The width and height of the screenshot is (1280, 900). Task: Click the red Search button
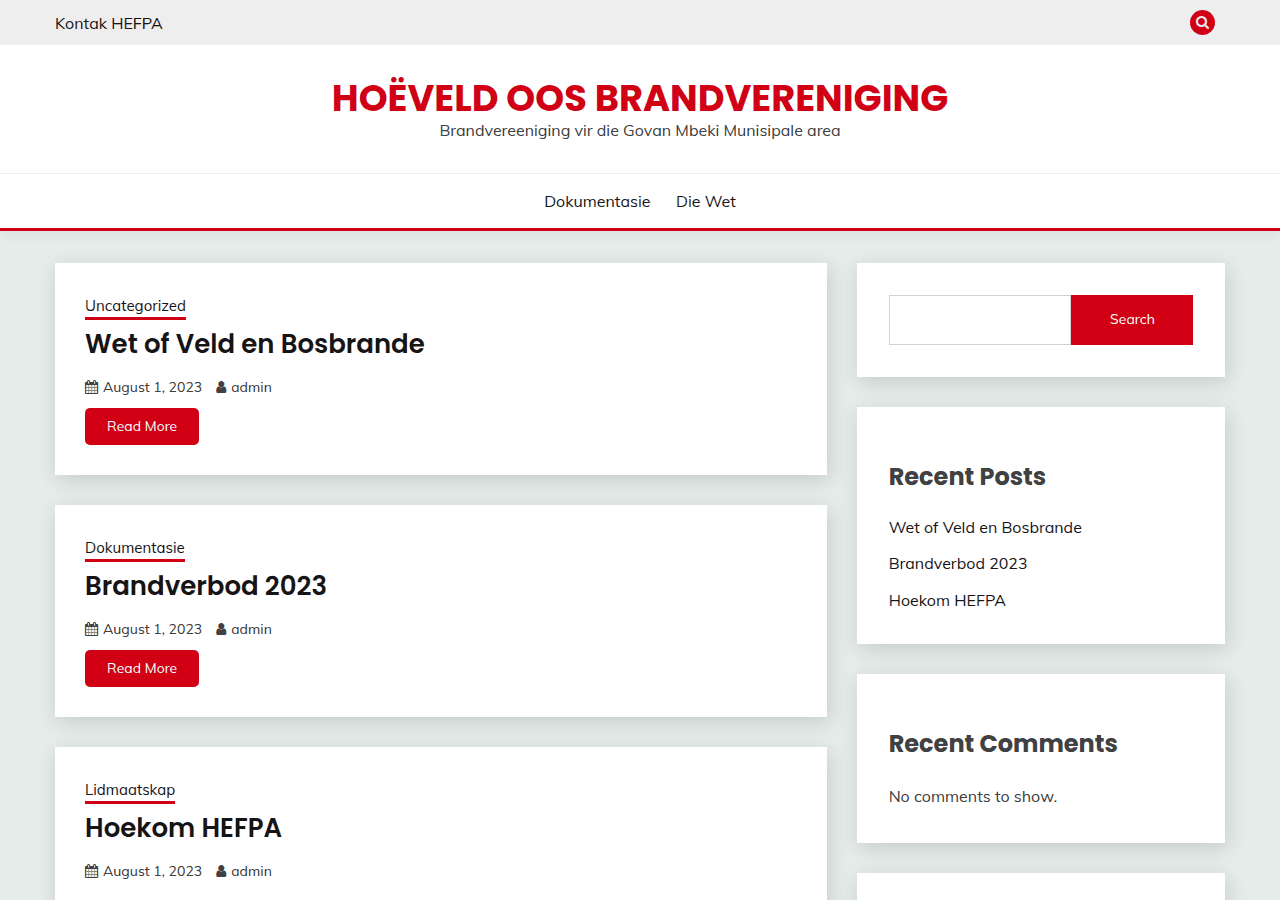click(x=1132, y=320)
